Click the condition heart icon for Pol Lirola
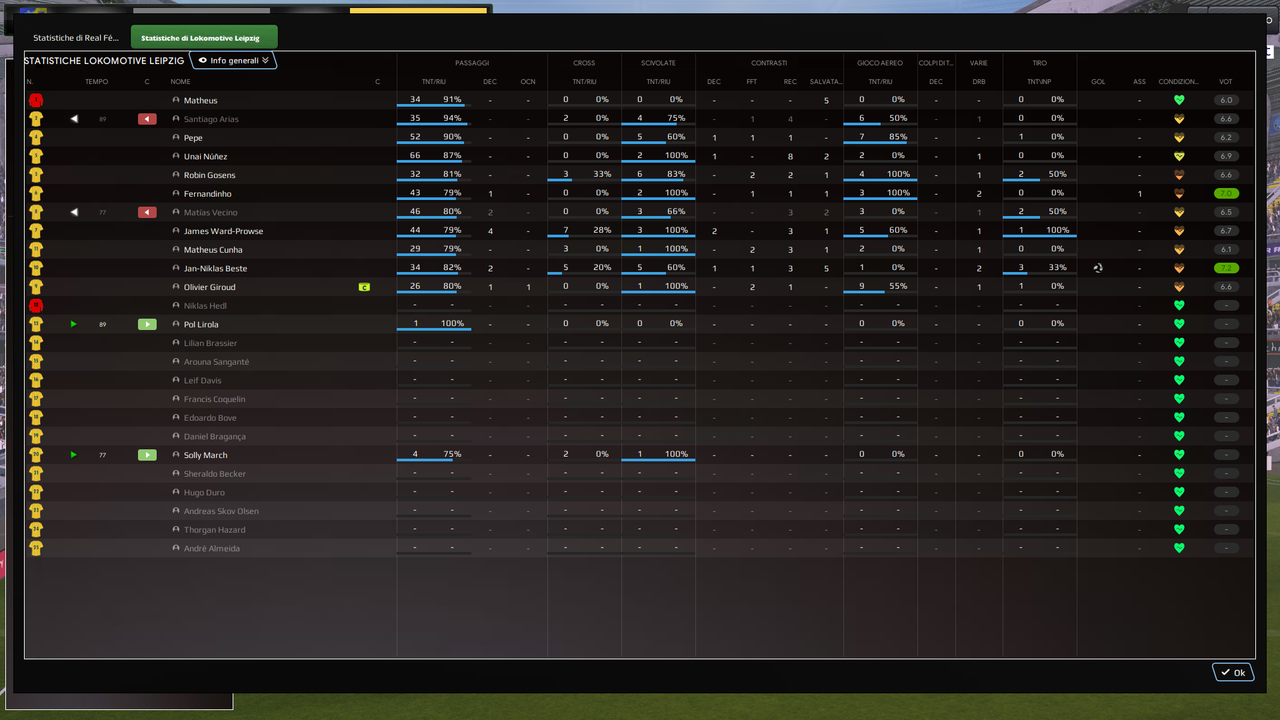Viewport: 1280px width, 720px height. click(1179, 324)
